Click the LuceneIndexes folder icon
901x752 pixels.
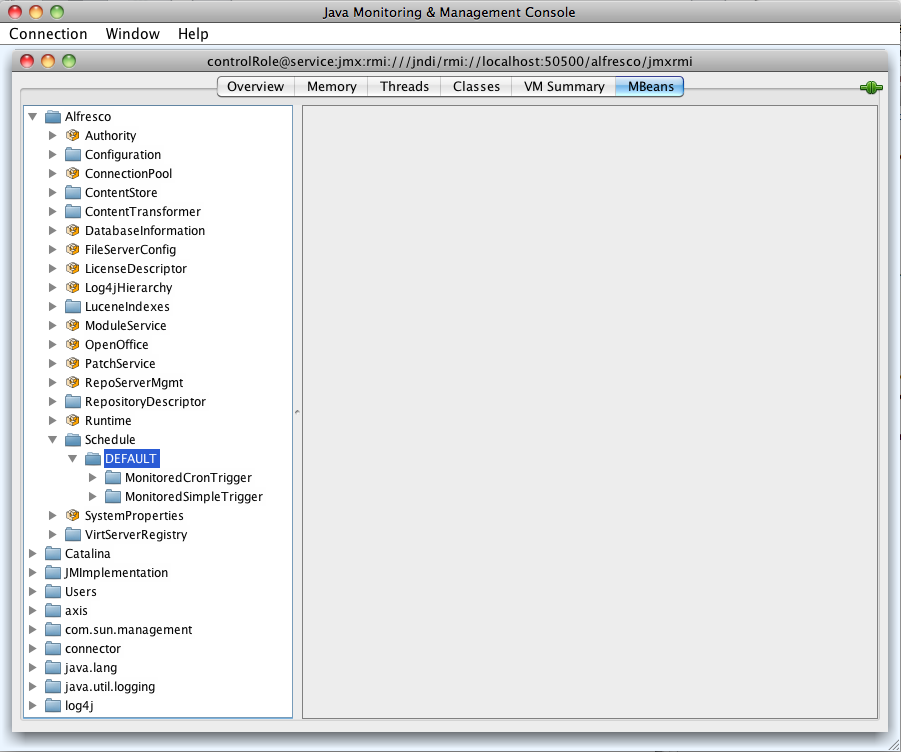(x=73, y=306)
